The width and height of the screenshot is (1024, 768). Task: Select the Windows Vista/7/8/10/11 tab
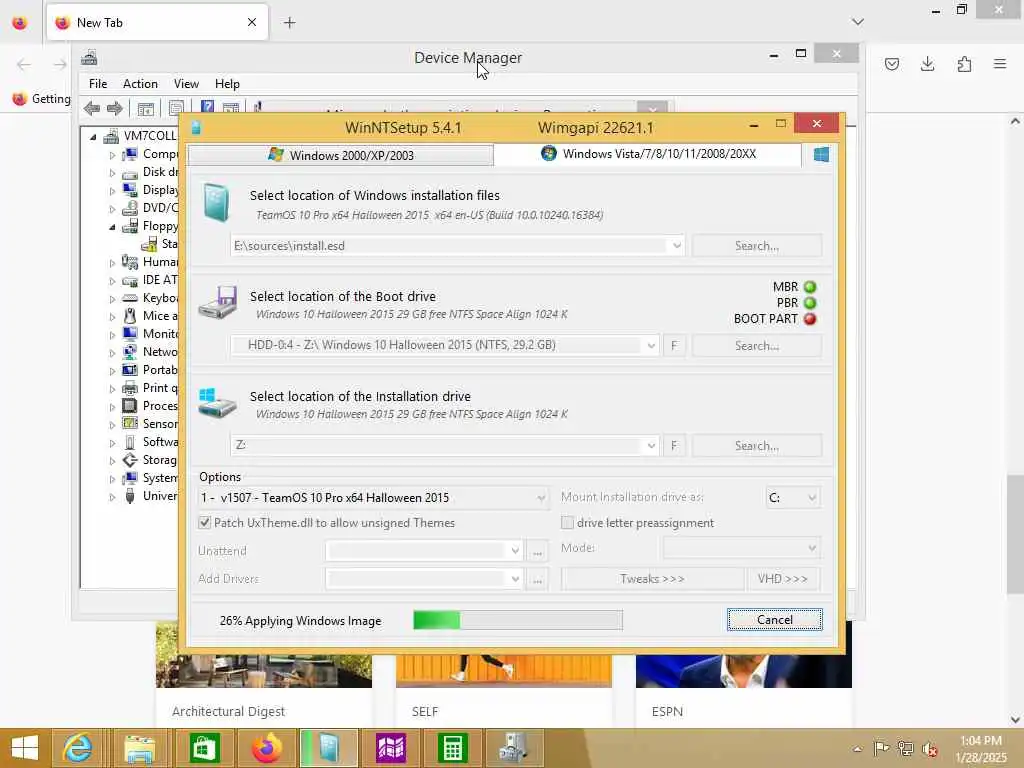click(648, 154)
